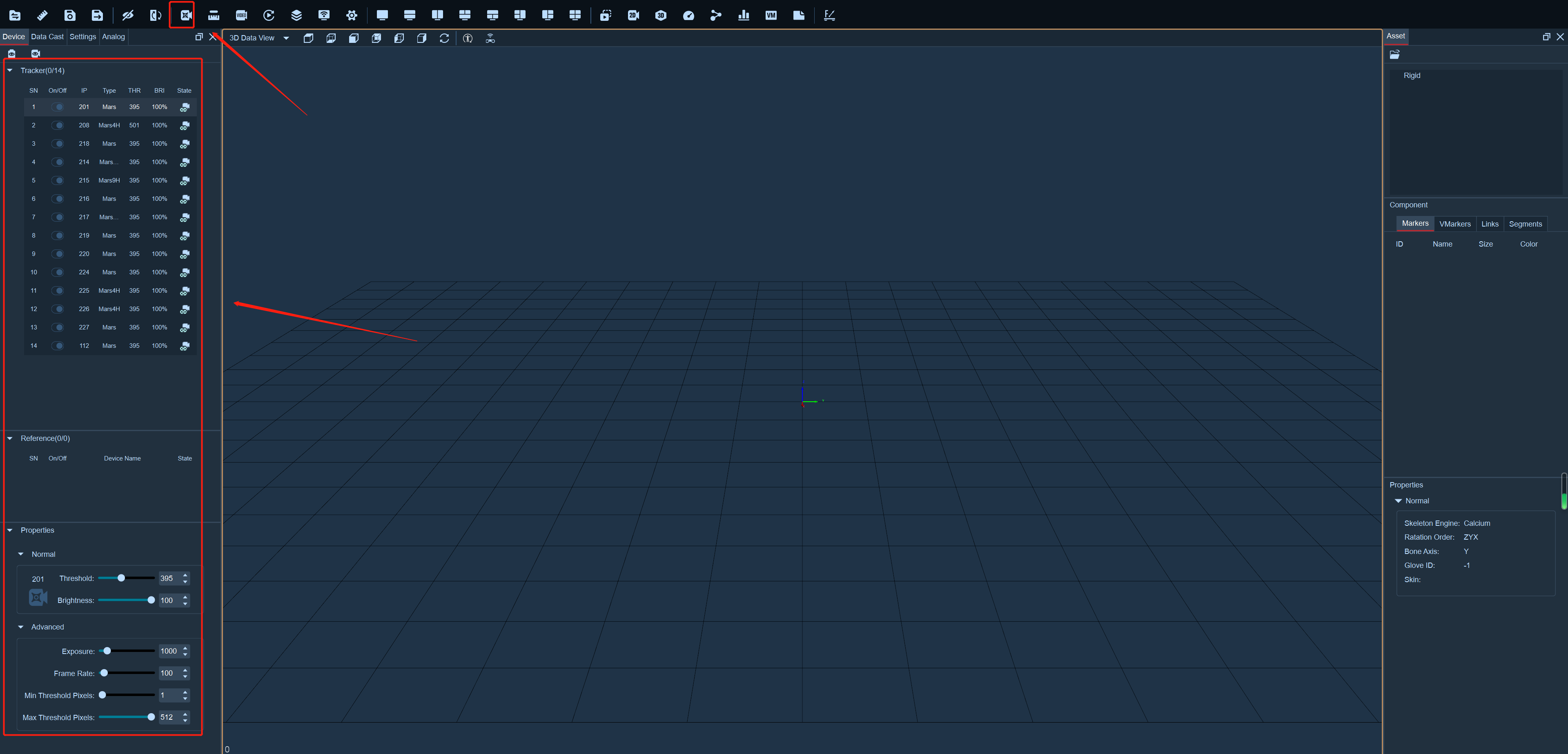Click the camera device toolbar icon
This screenshot has height=754, width=1568.
185,15
